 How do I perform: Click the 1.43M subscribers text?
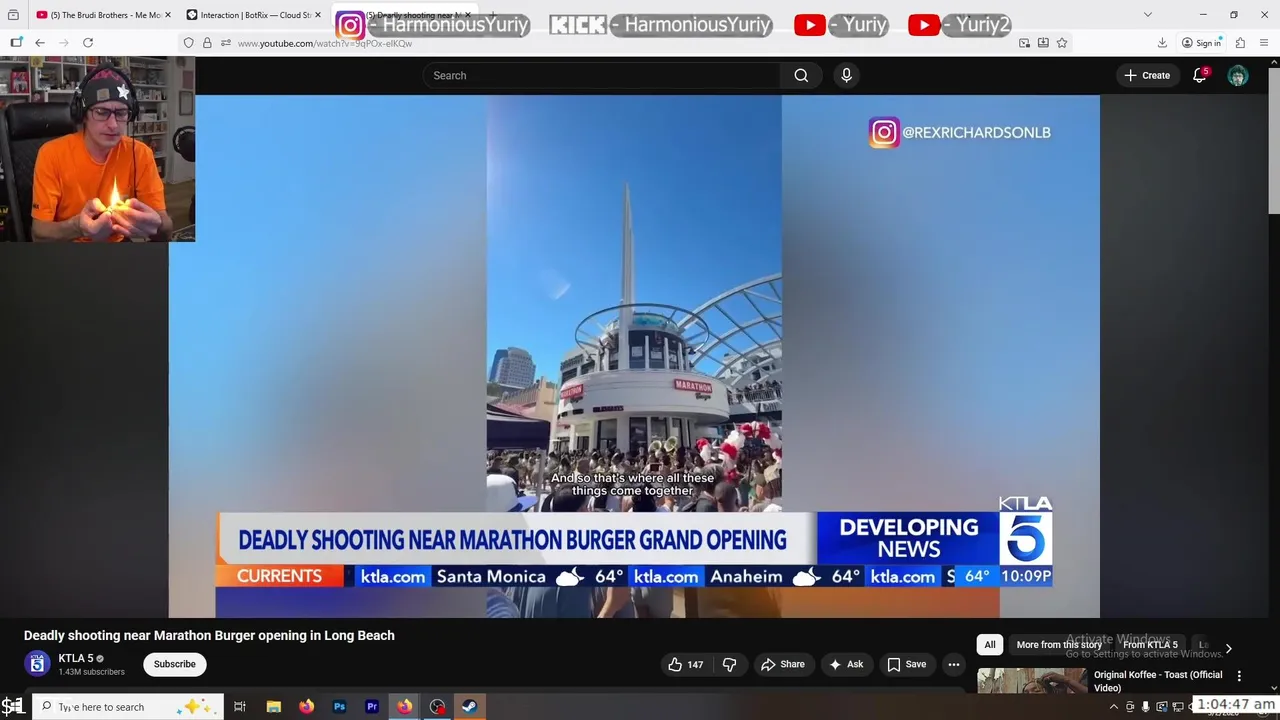pyautogui.click(x=91, y=672)
